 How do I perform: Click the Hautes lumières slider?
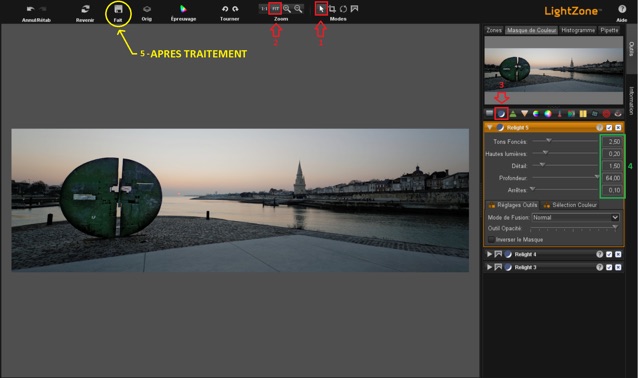(565, 153)
